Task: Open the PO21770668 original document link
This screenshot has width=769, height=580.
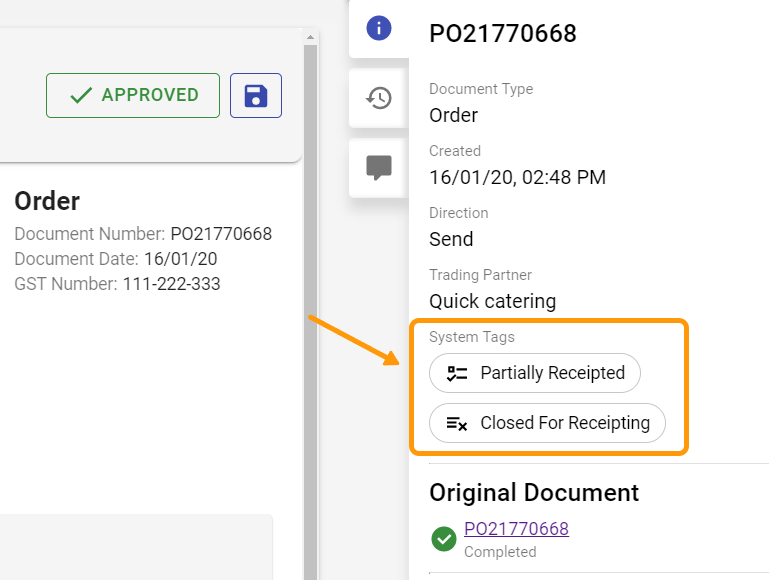Action: [516, 529]
